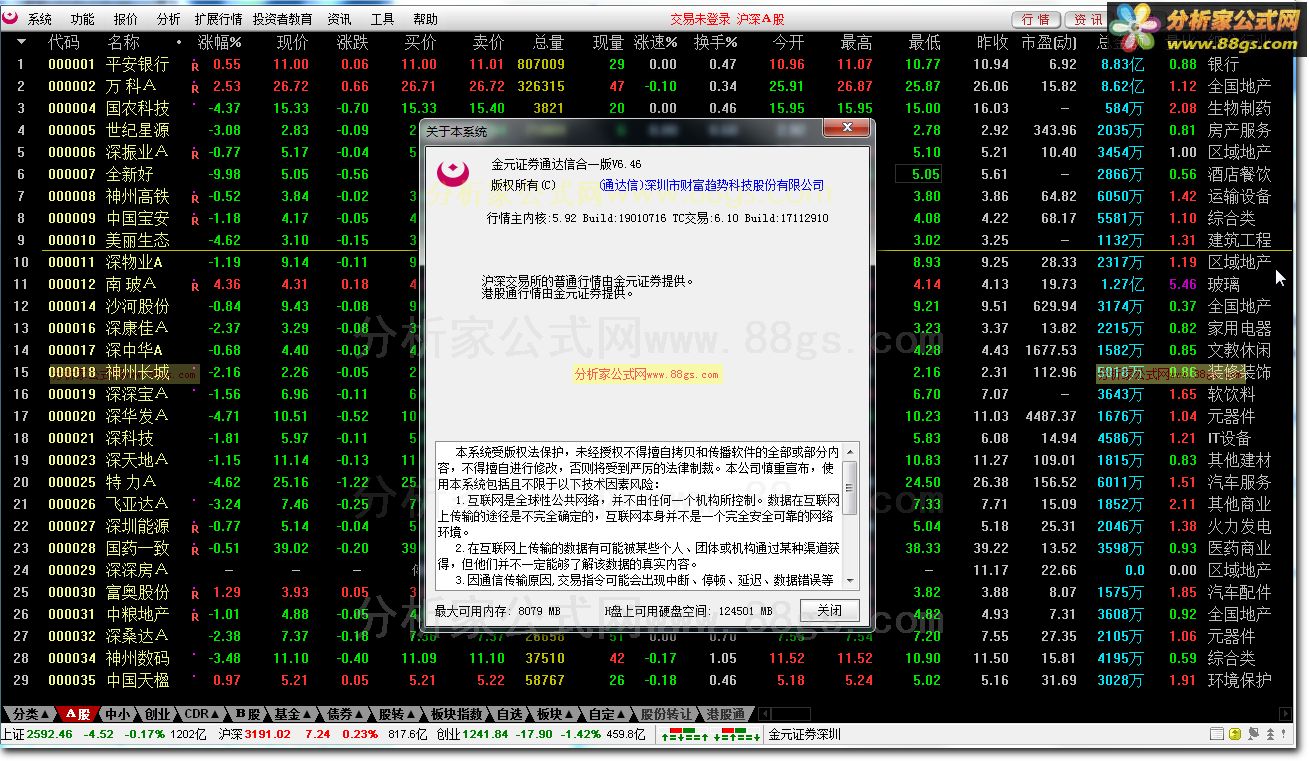Expand the 自定 tab menu
1309x761 pixels.
[607, 714]
